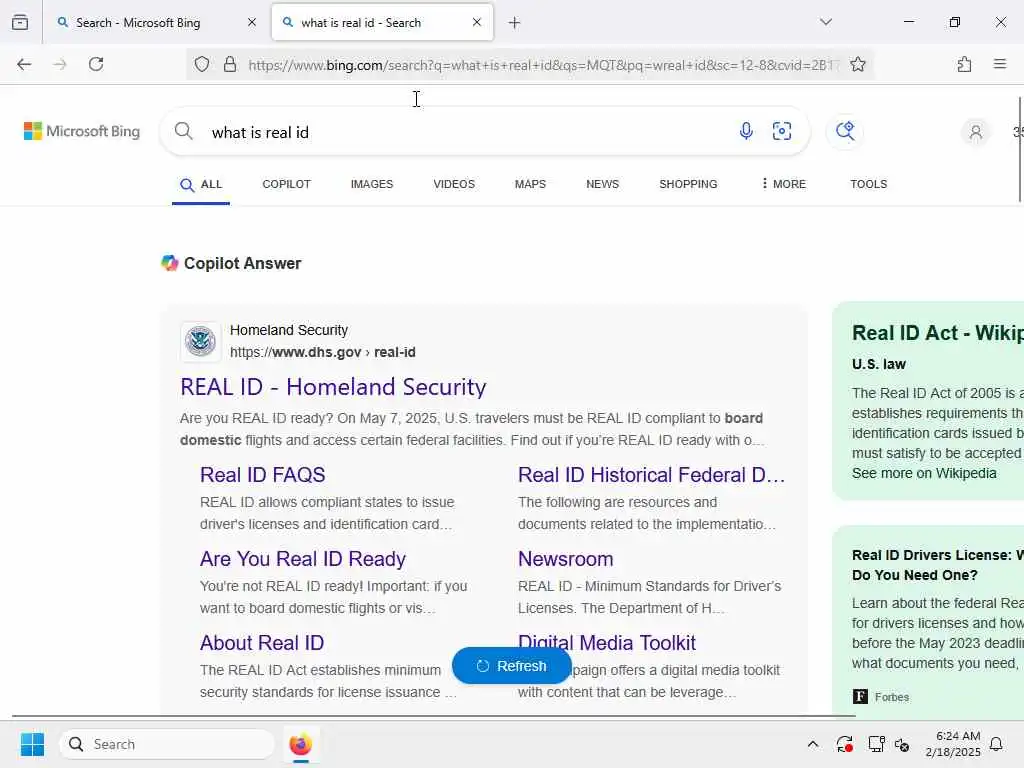Expand the MORE search categories menu
Screen dimensions: 1024x768
pos(784,184)
